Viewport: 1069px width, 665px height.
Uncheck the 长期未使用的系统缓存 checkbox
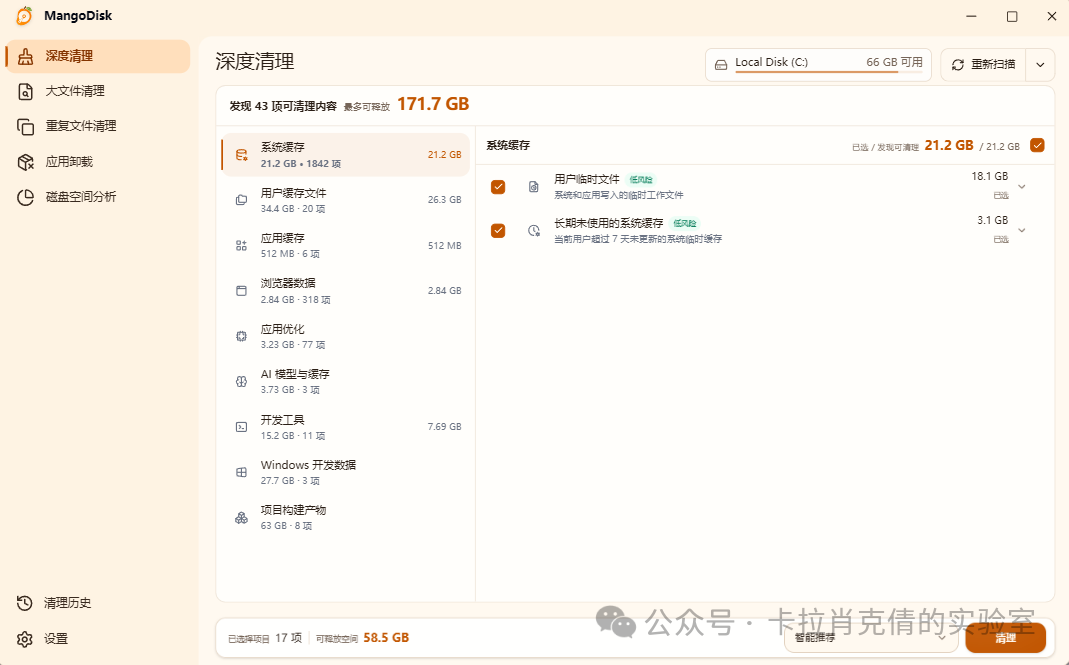click(x=498, y=231)
